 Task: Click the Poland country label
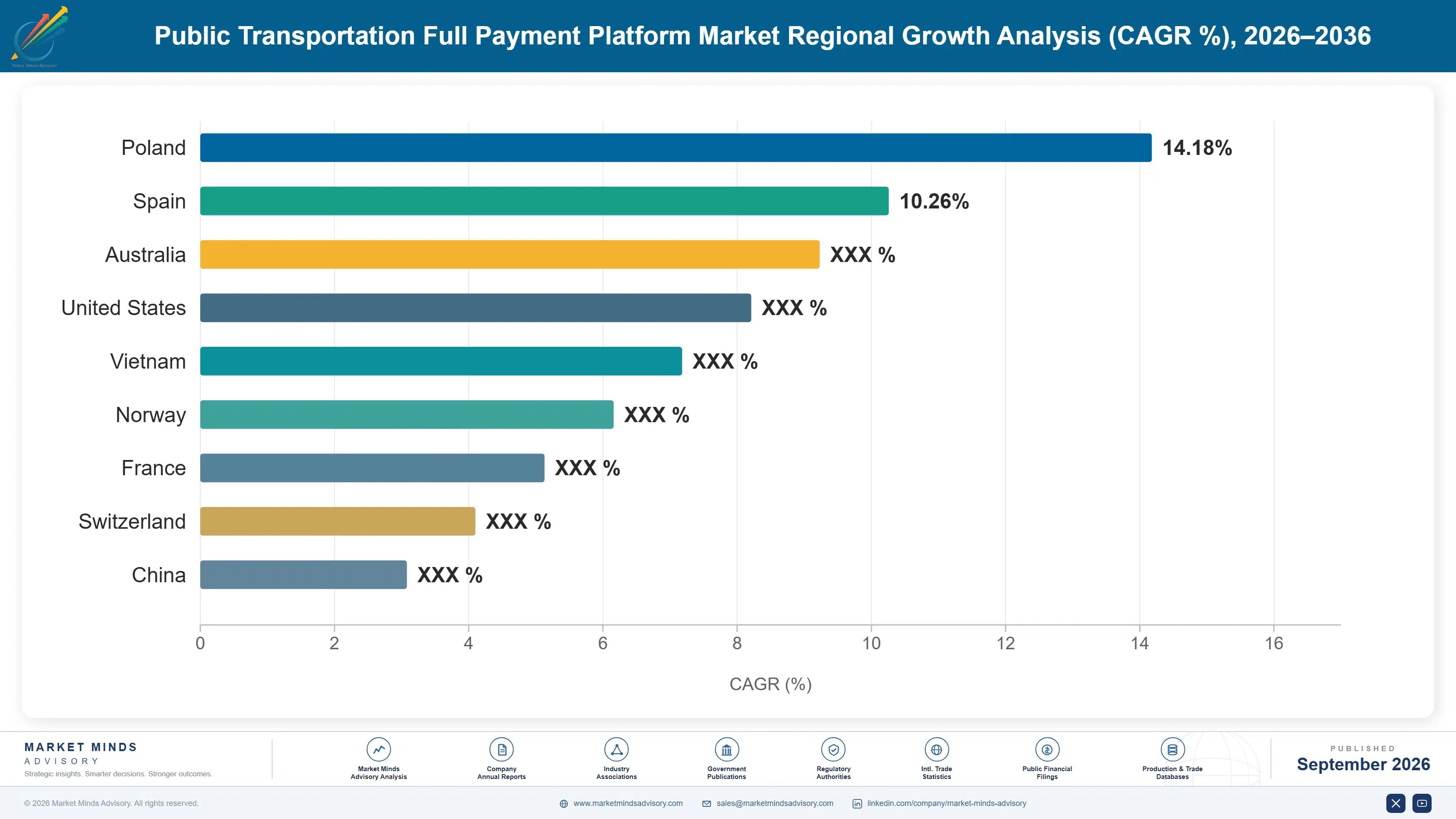pyautogui.click(x=153, y=148)
